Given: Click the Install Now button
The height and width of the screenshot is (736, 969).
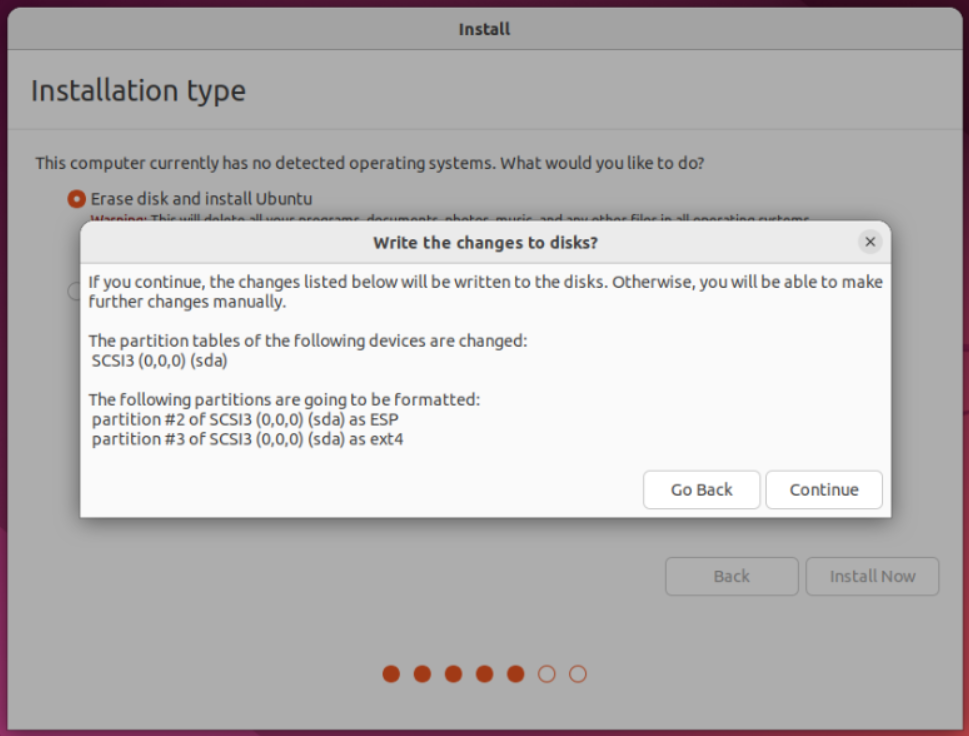Looking at the screenshot, I should pyautogui.click(x=872, y=576).
